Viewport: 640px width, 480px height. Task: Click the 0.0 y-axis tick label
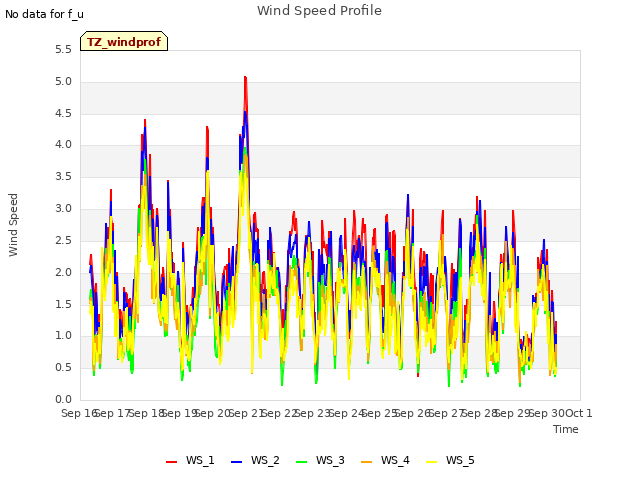(x=63, y=400)
